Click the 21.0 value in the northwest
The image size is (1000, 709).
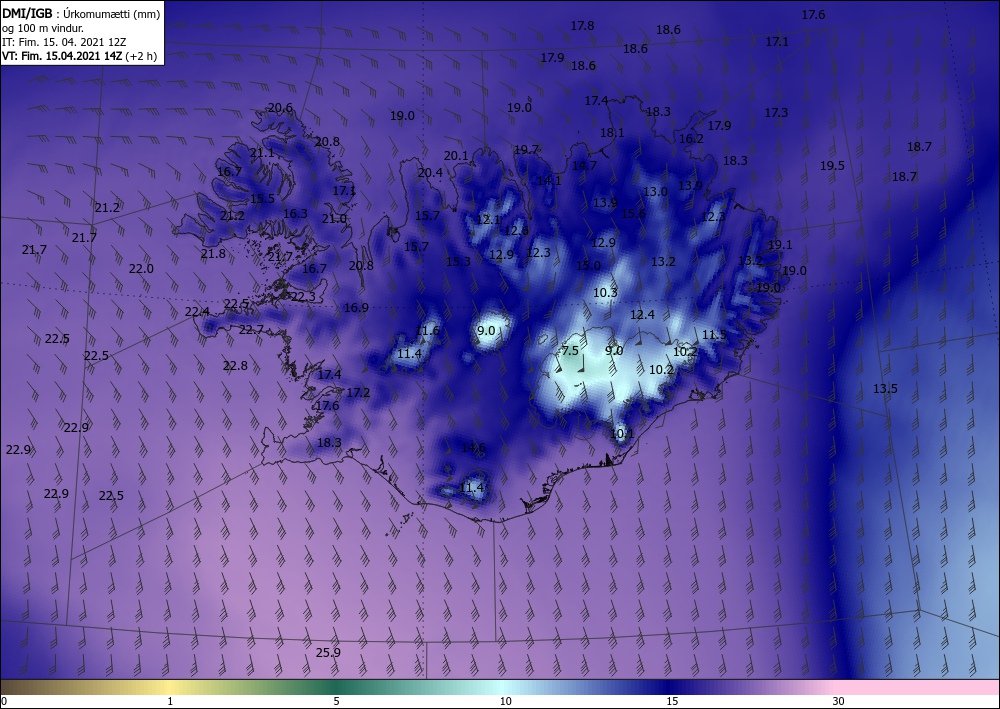(x=334, y=219)
